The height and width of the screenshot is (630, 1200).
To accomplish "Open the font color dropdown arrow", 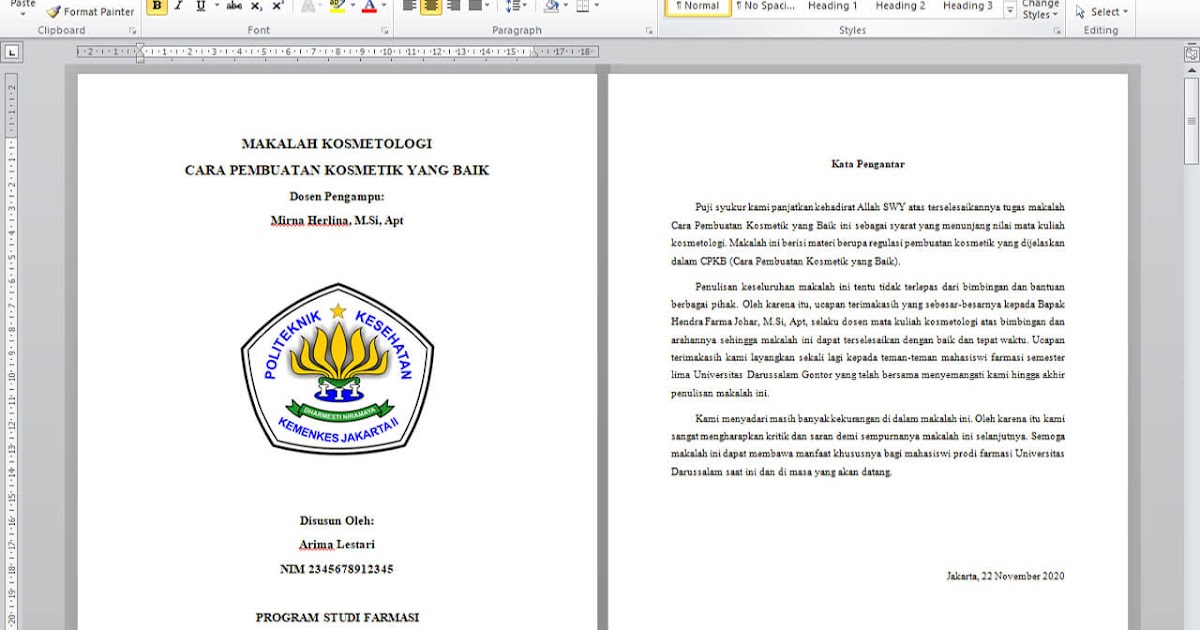I will [384, 6].
